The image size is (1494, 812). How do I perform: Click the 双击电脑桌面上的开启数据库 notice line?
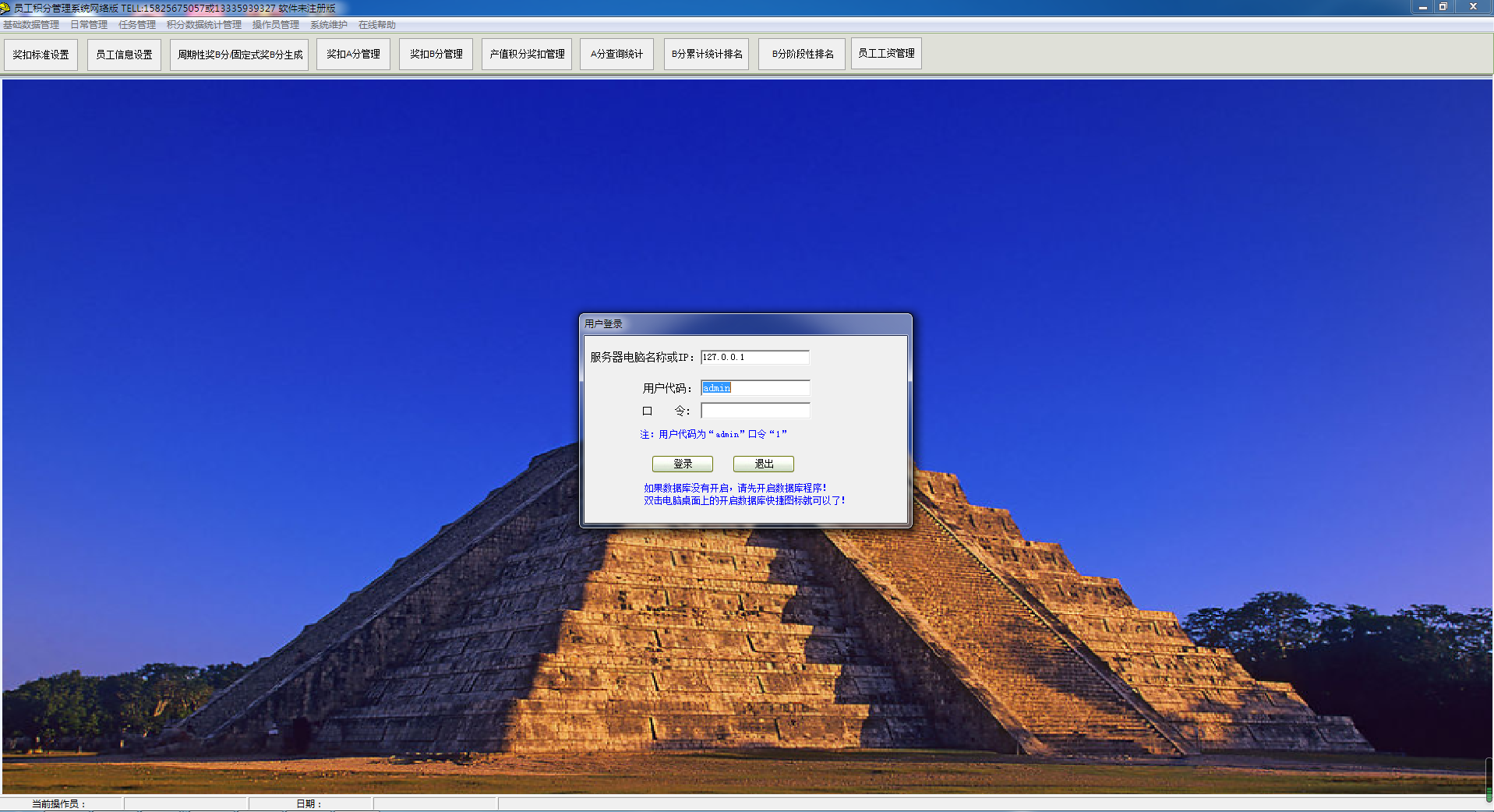tap(744, 500)
